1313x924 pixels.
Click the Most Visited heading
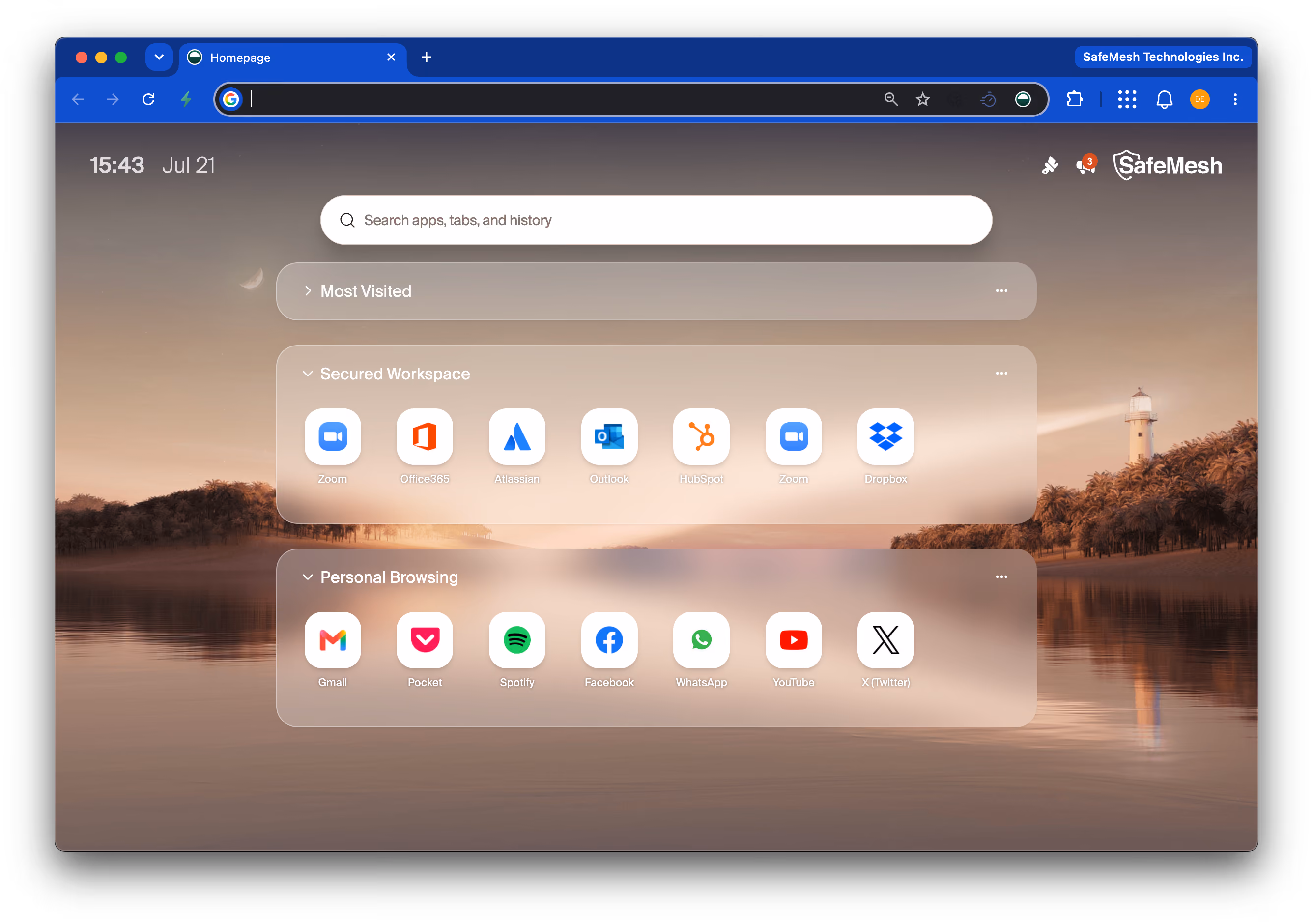[x=366, y=291]
